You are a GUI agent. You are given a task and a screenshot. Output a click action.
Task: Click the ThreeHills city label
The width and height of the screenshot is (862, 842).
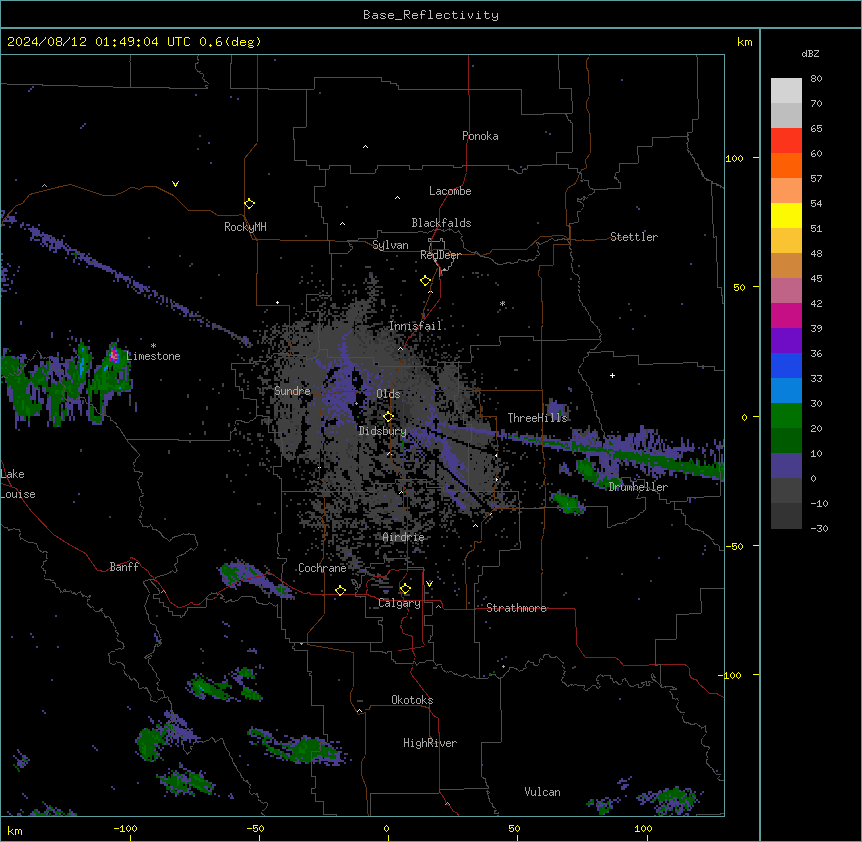(x=538, y=418)
